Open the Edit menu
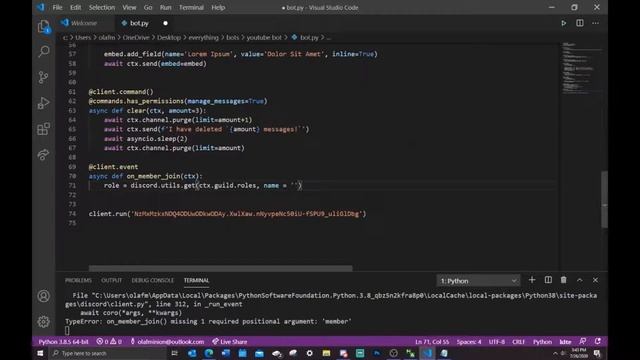Viewport: 640px width, 360px height. (x=76, y=7)
